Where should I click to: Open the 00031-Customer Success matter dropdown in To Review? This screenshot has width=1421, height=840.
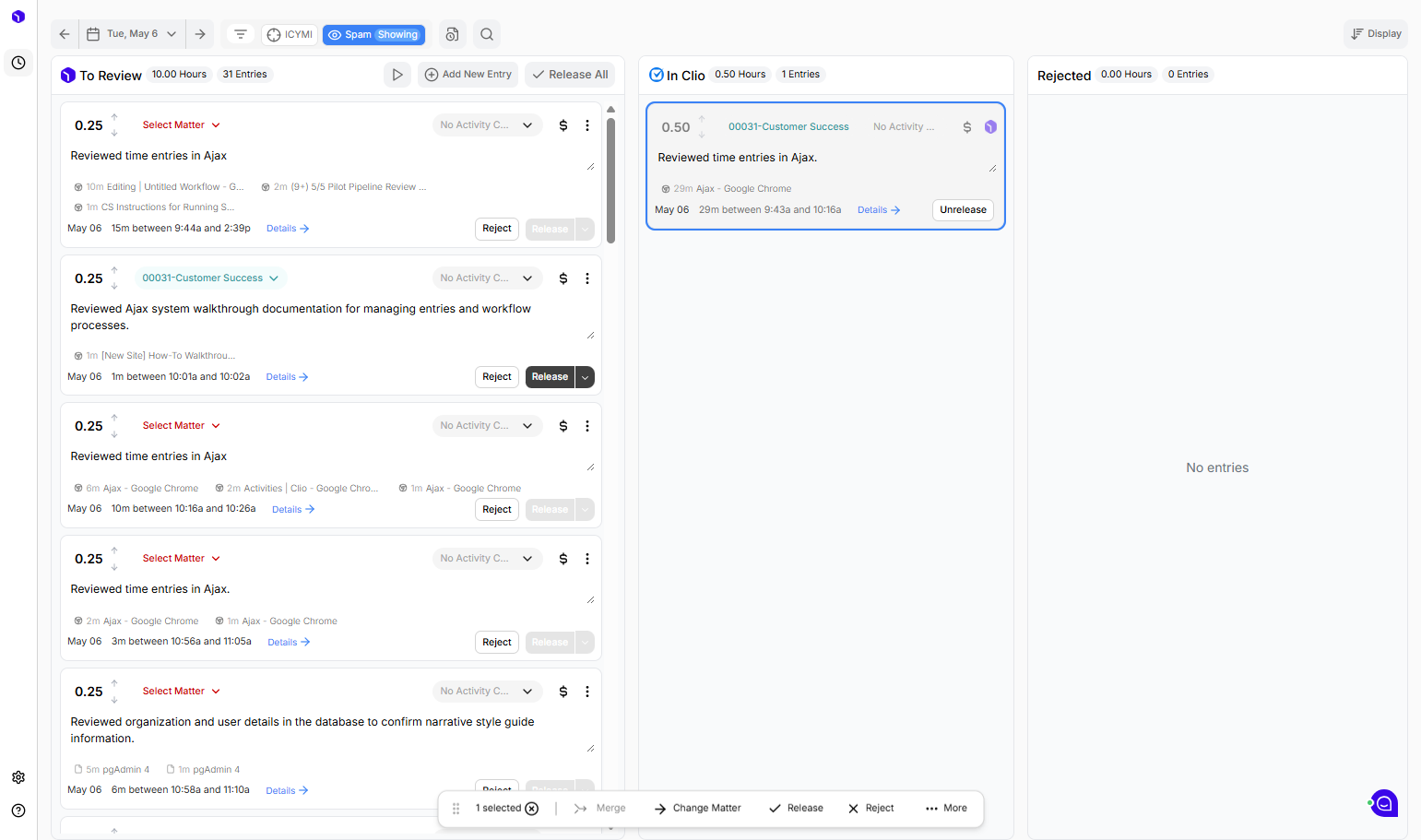click(210, 278)
